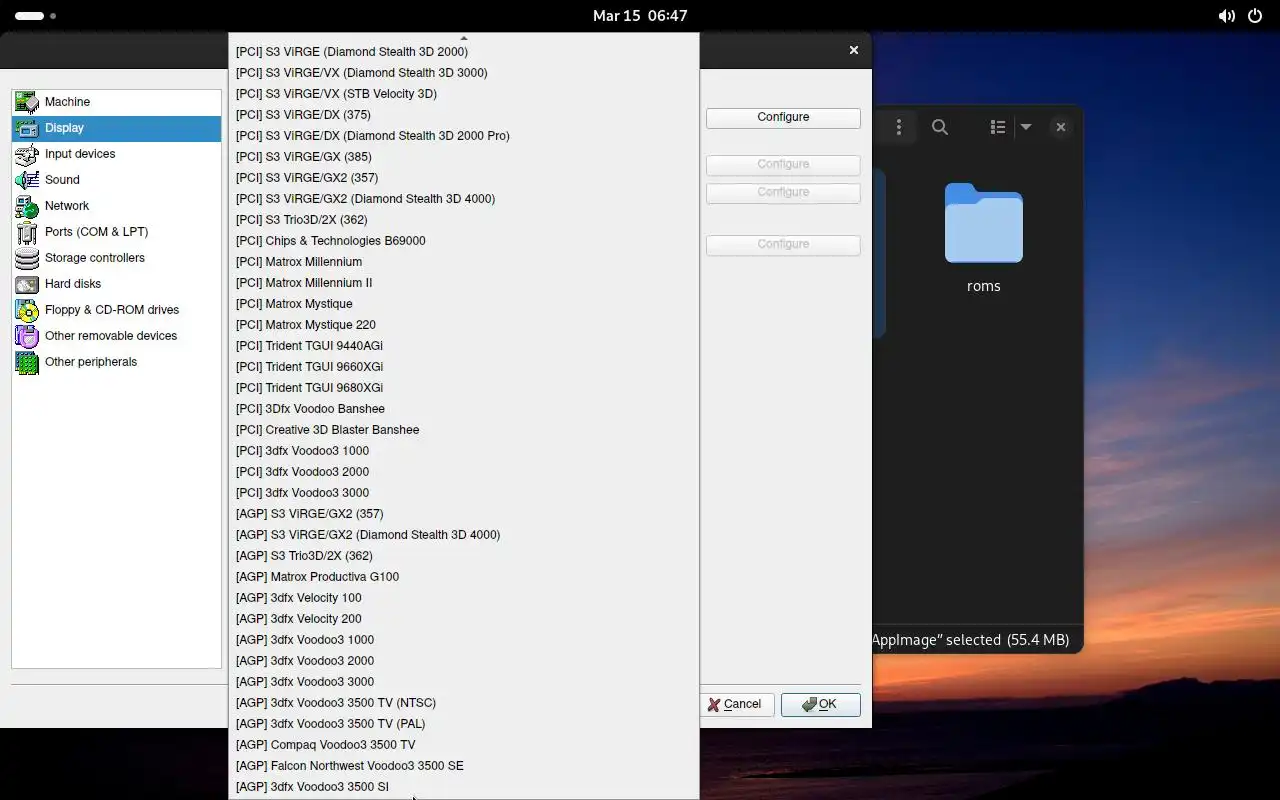Choose [PCI] S3 Trio3D/2X (362)
Image resolution: width=1280 pixels, height=800 pixels.
coord(463,220)
